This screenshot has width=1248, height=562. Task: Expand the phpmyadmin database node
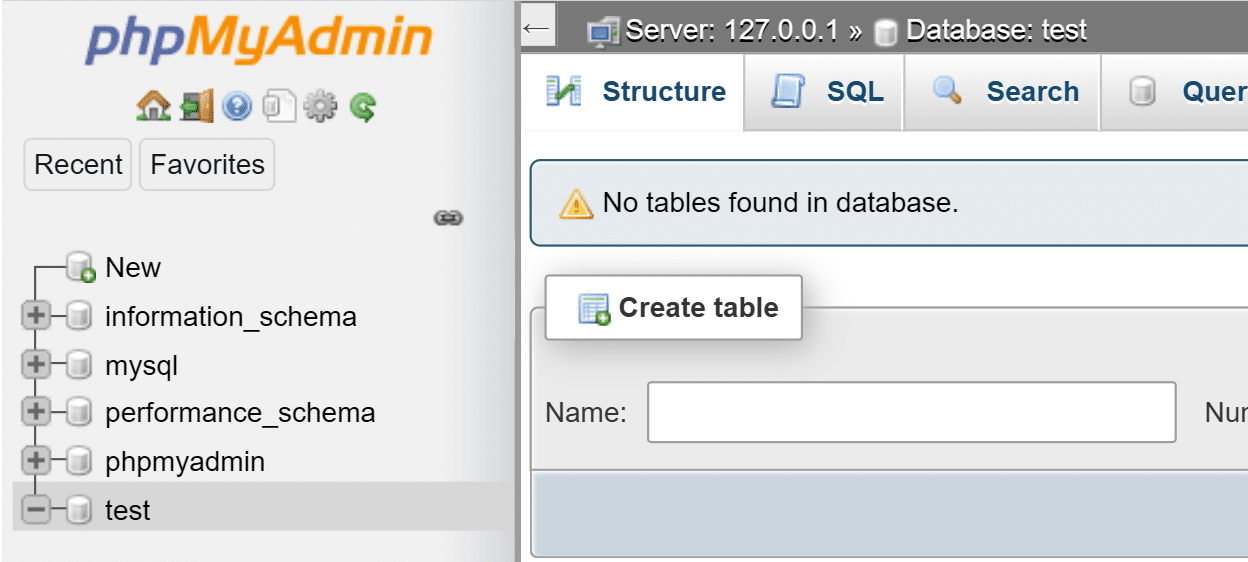[x=36, y=461]
